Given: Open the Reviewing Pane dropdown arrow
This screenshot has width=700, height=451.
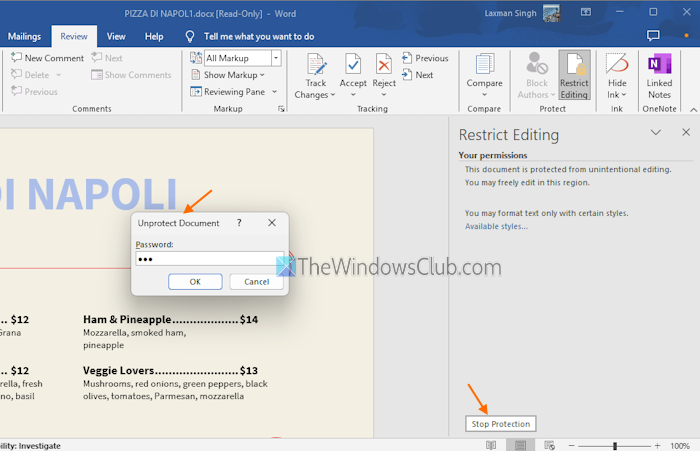Looking at the screenshot, I should point(275,92).
